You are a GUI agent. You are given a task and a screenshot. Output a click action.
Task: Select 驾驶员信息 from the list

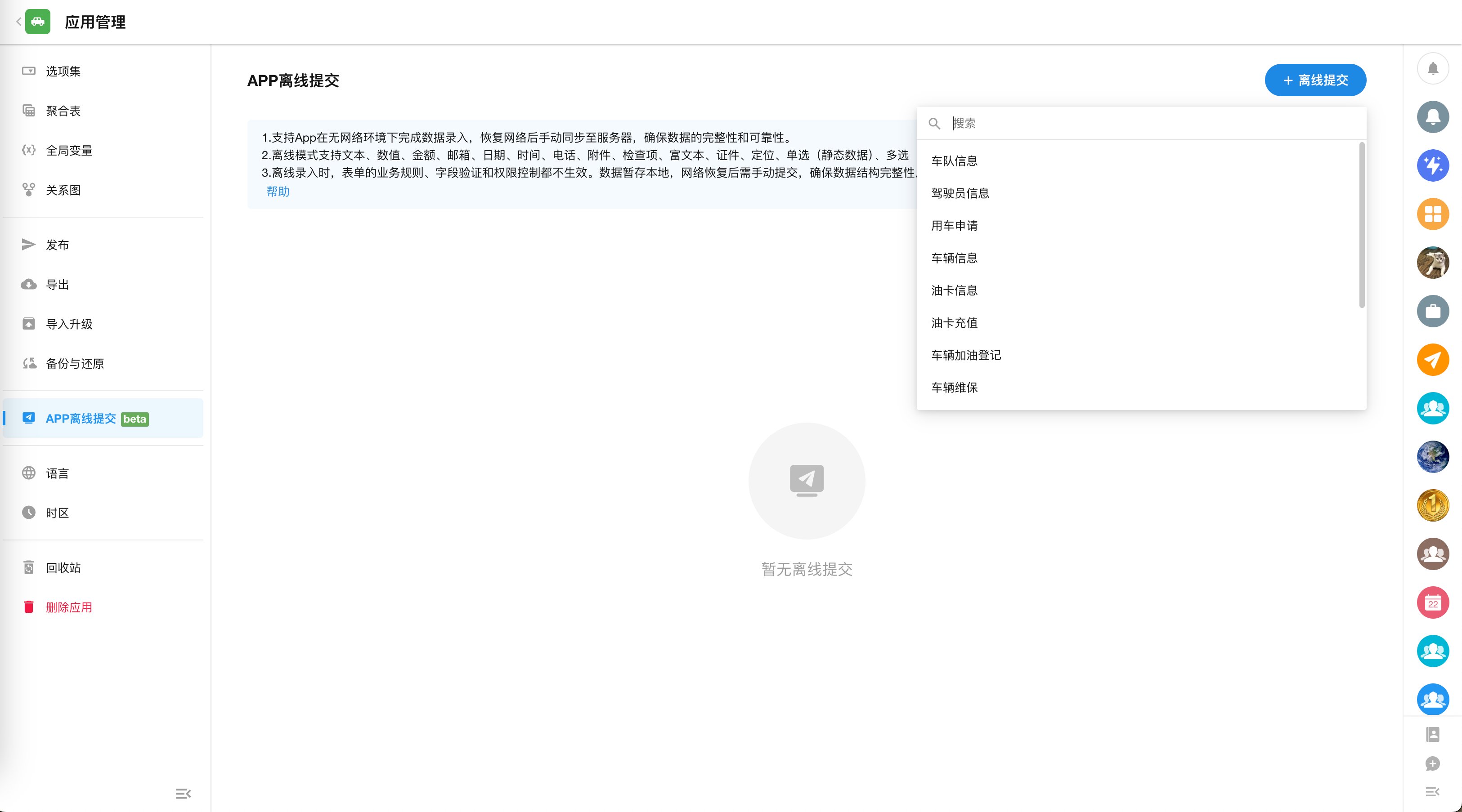point(1137,193)
